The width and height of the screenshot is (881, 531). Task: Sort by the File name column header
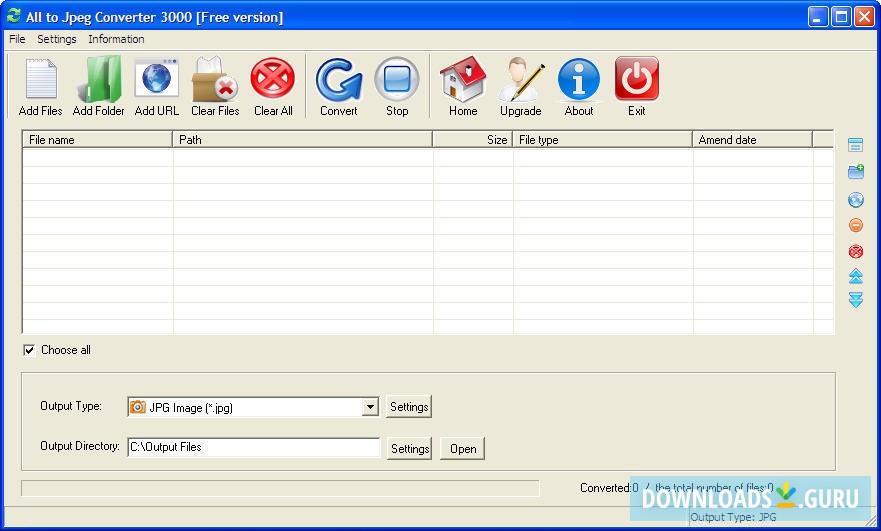tap(97, 139)
